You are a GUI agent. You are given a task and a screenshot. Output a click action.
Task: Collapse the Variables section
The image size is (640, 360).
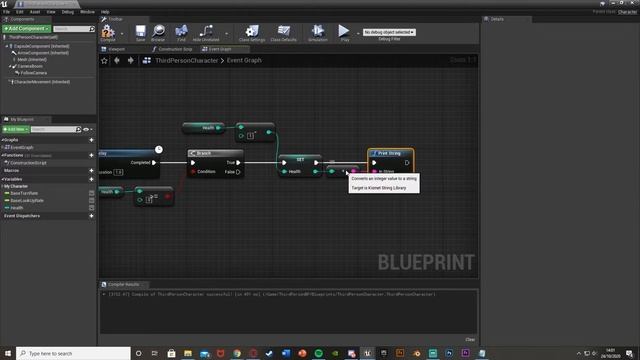pyautogui.click(x=2, y=179)
